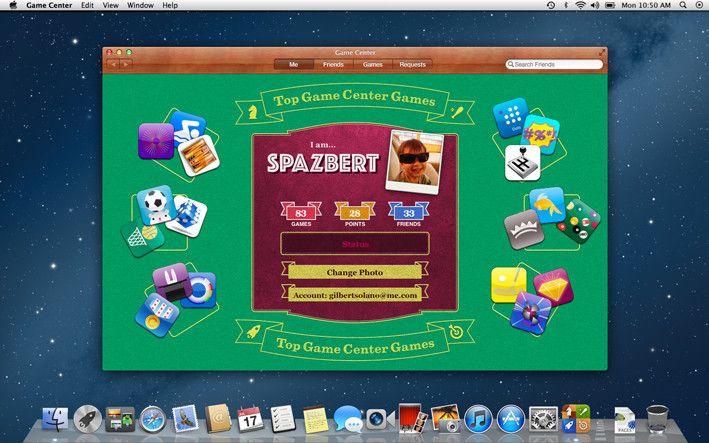
Task: Click the forward arrow navigation button
Action: pos(126,64)
